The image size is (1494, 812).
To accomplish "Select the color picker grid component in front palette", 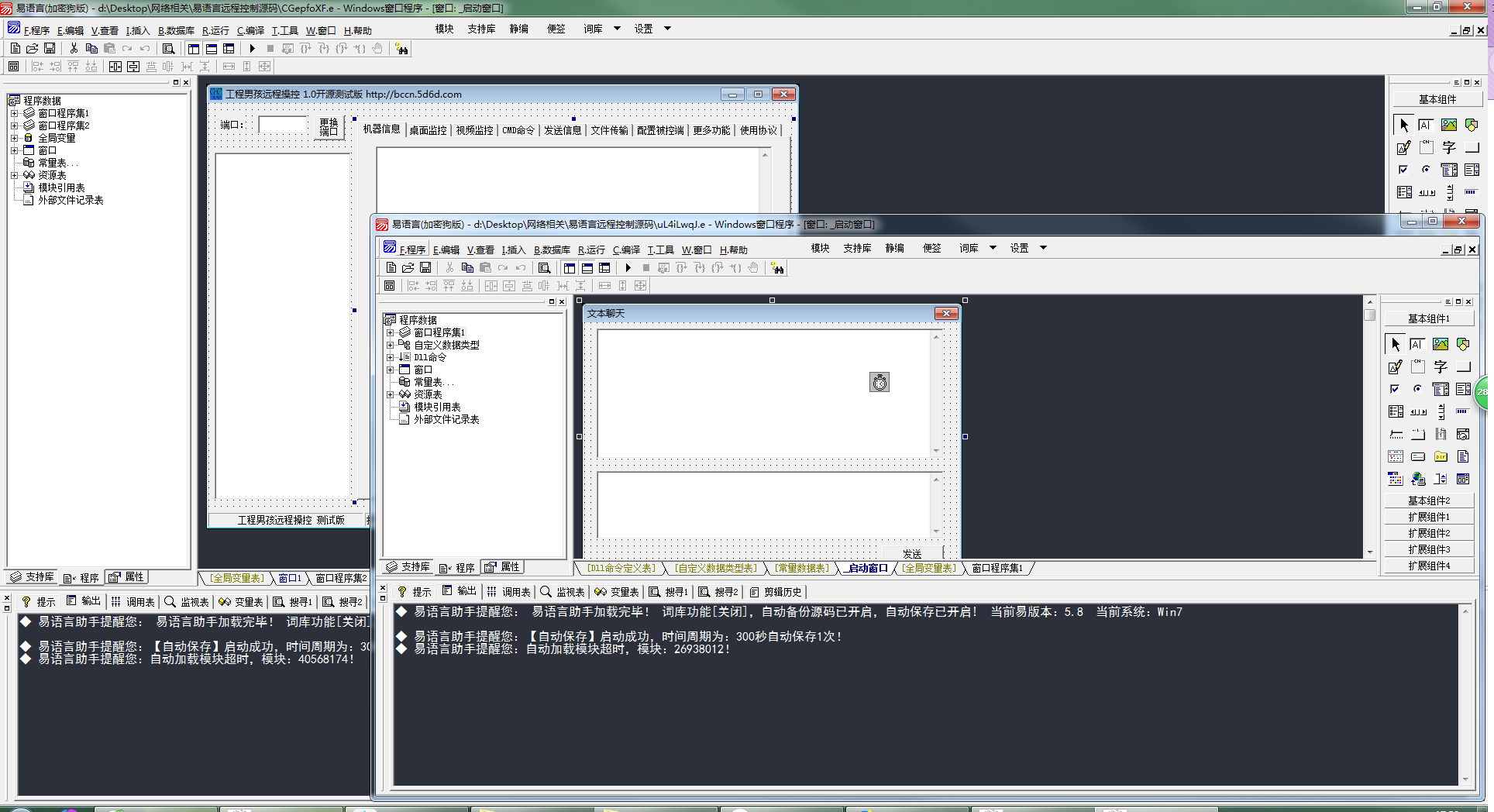I will [1395, 479].
